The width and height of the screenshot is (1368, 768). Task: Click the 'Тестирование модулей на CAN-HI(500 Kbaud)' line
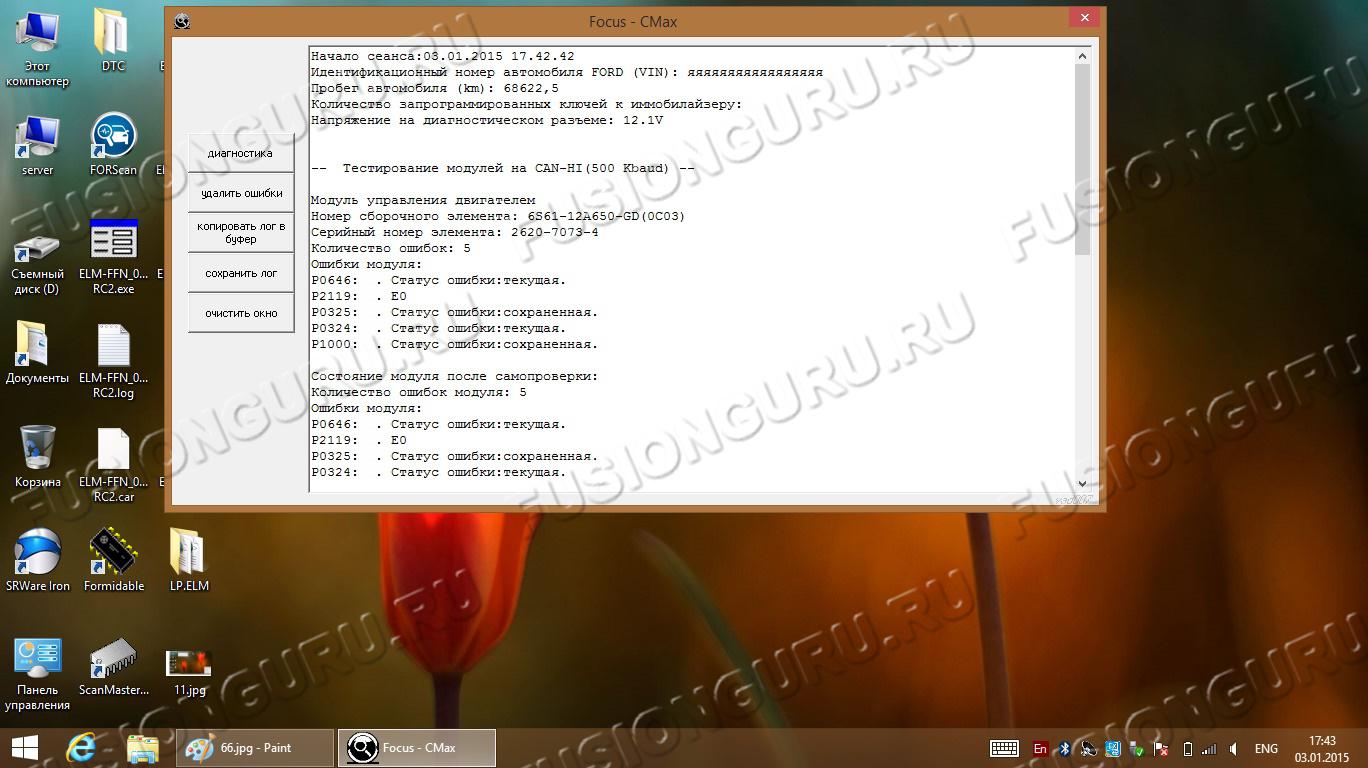503,168
